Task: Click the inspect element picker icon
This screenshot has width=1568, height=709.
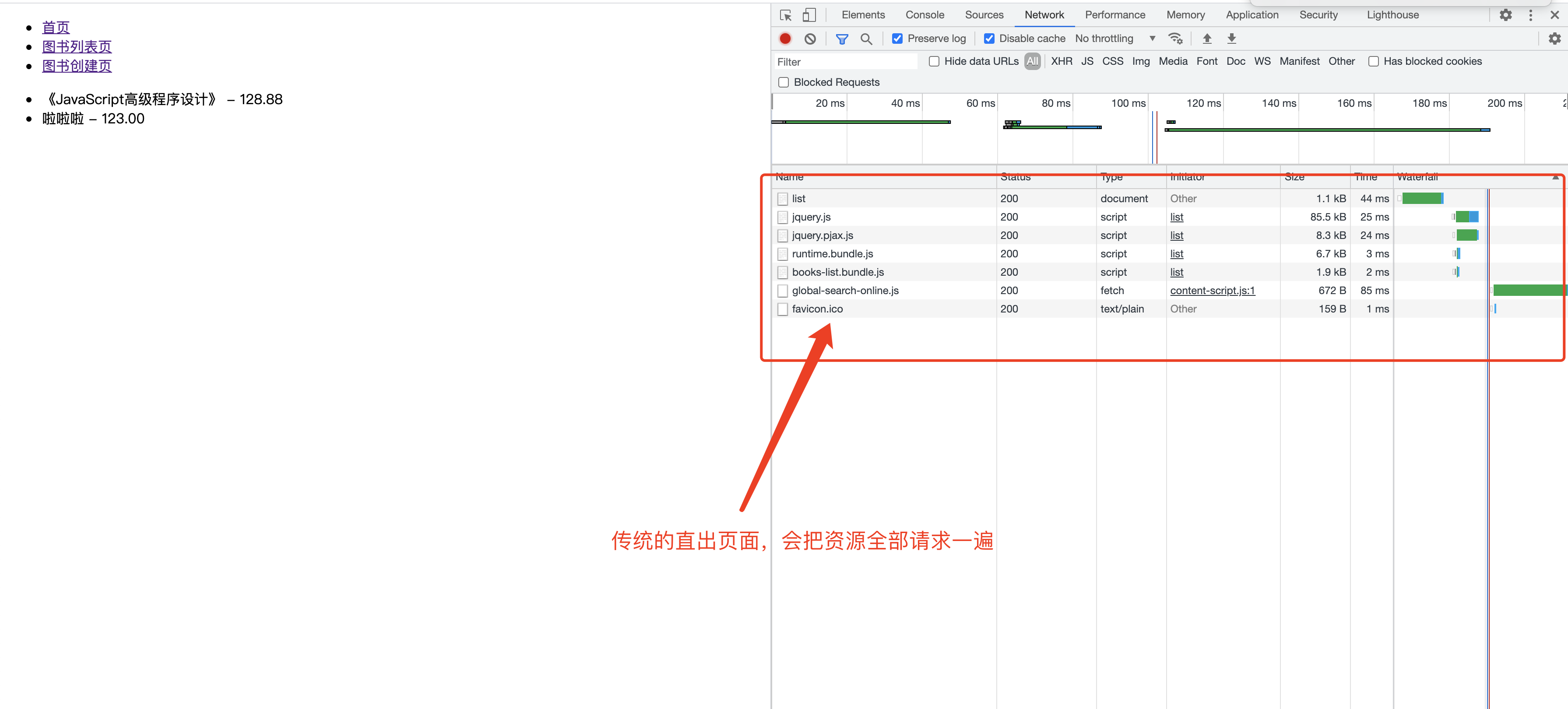Action: coord(785,15)
